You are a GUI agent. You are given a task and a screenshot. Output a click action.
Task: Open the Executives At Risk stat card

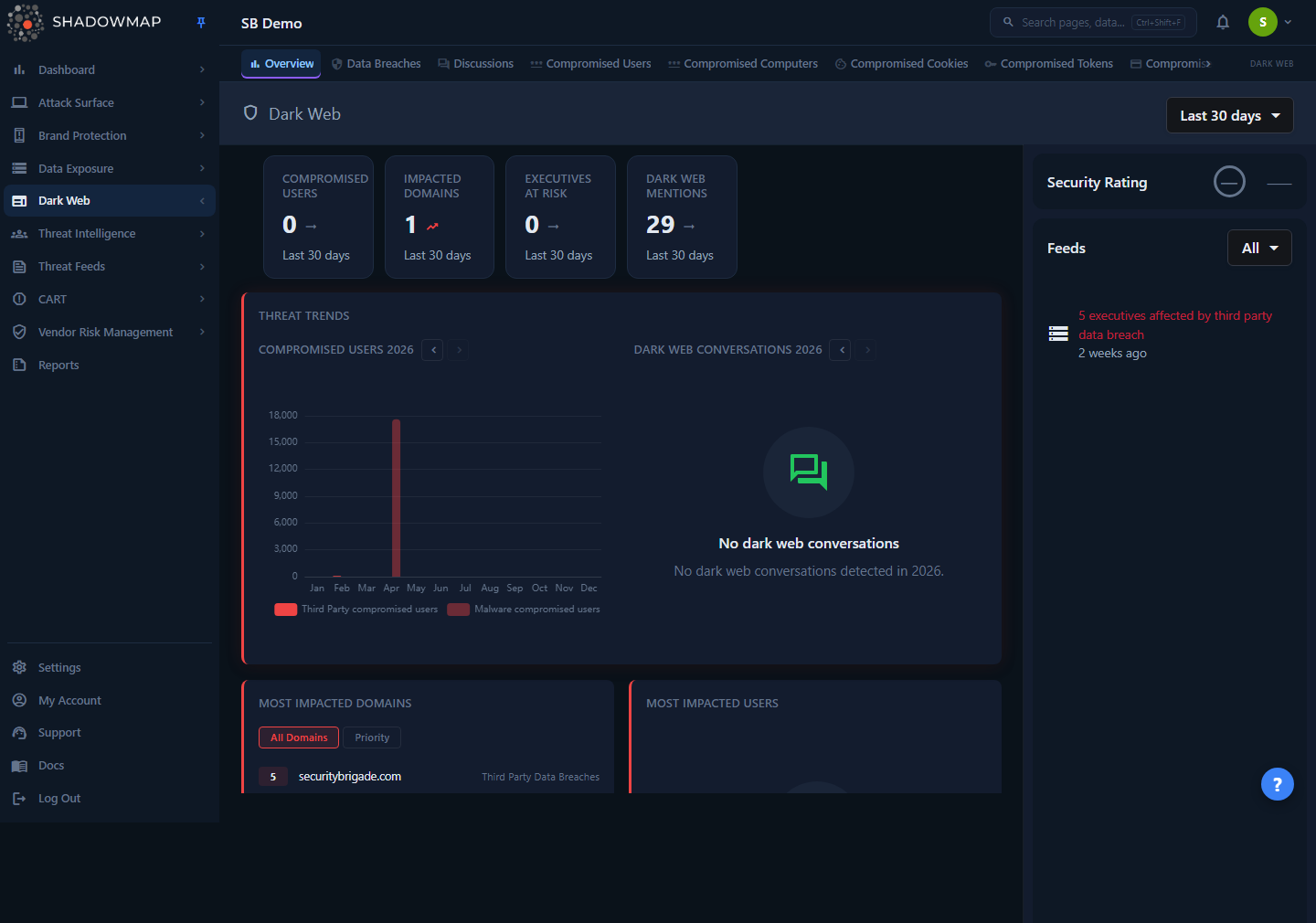560,217
